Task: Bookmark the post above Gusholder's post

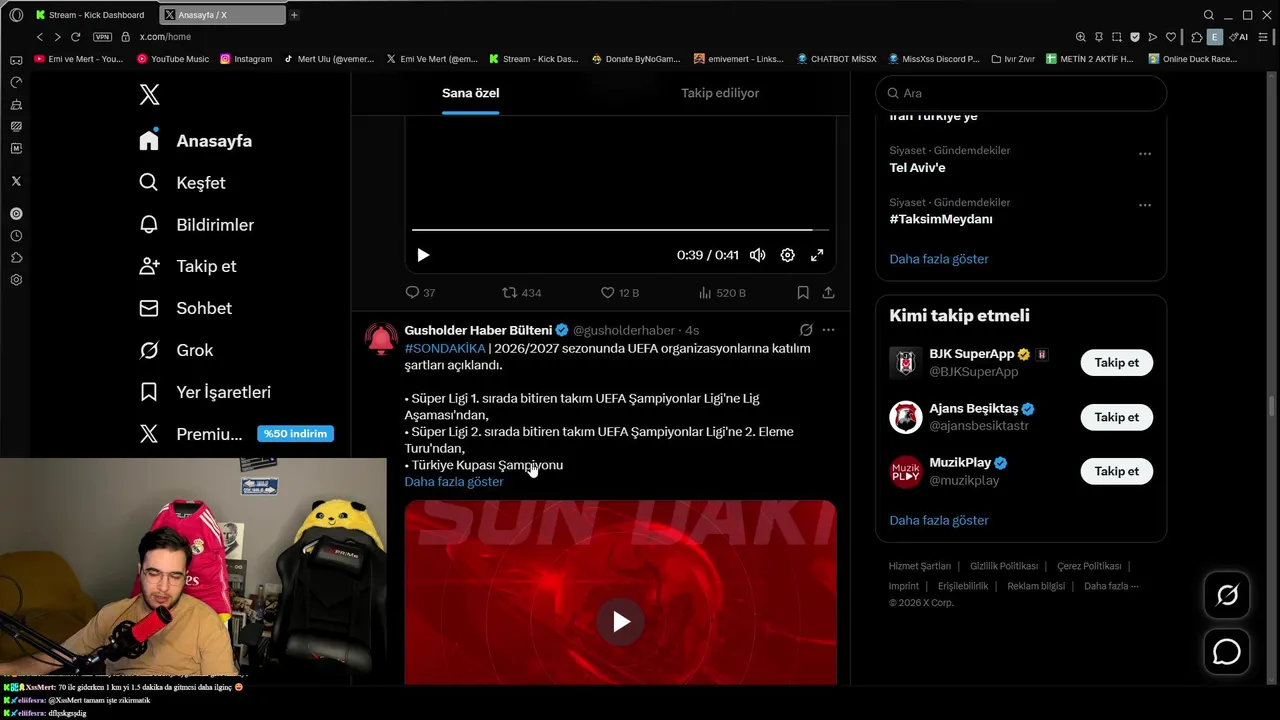Action: (803, 293)
